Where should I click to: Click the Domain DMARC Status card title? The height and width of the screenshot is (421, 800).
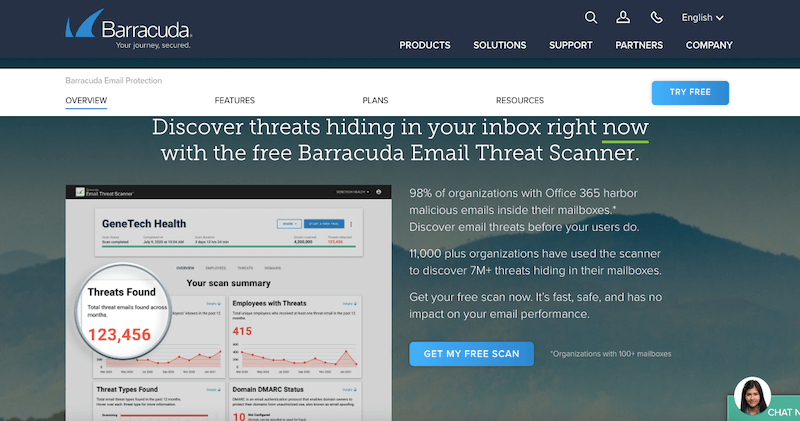[268, 389]
